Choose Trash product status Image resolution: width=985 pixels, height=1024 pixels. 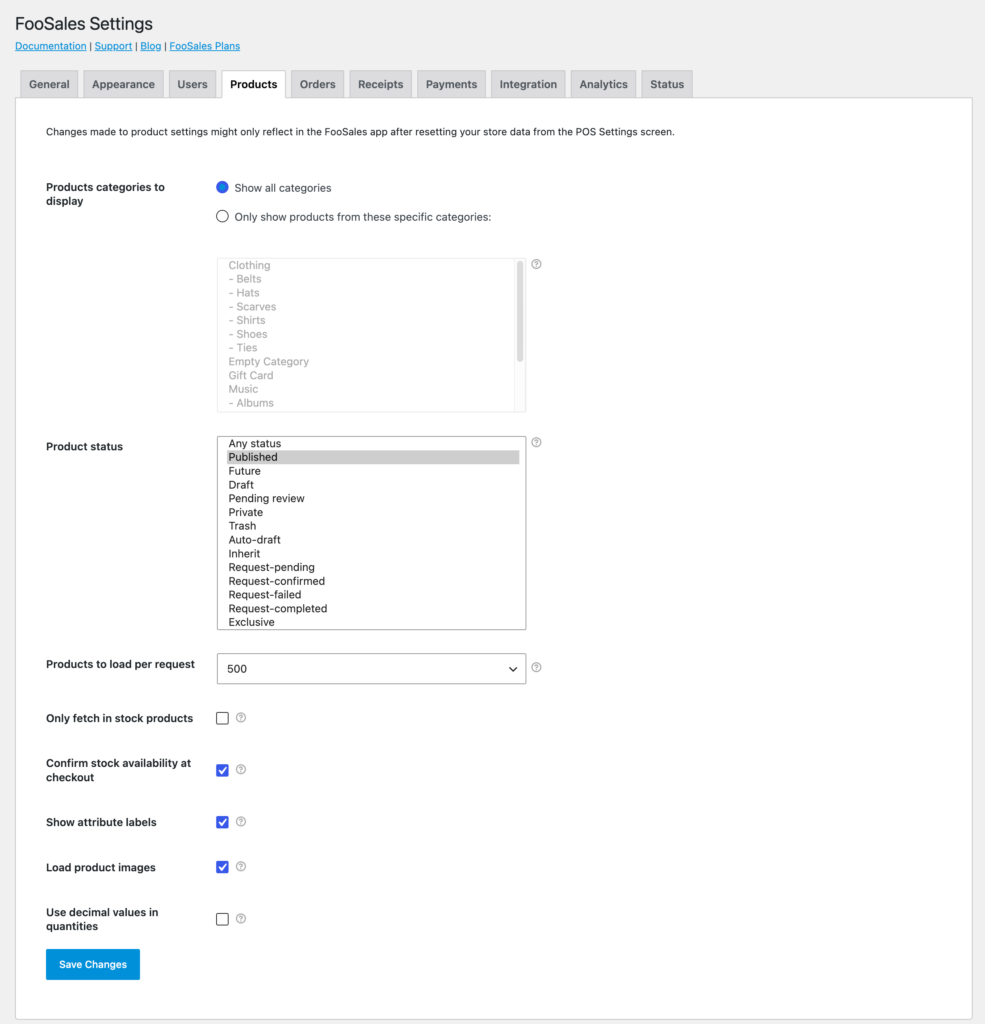373,526
